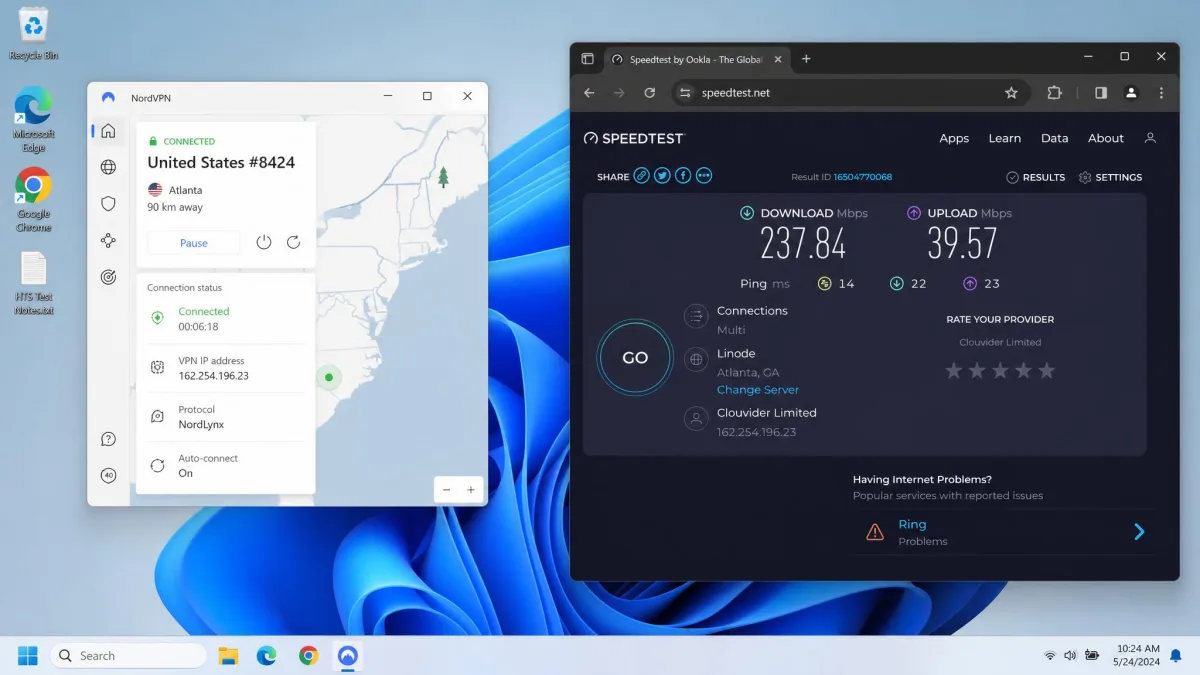Click the taskbar Search box
The width and height of the screenshot is (1200, 675).
point(129,656)
